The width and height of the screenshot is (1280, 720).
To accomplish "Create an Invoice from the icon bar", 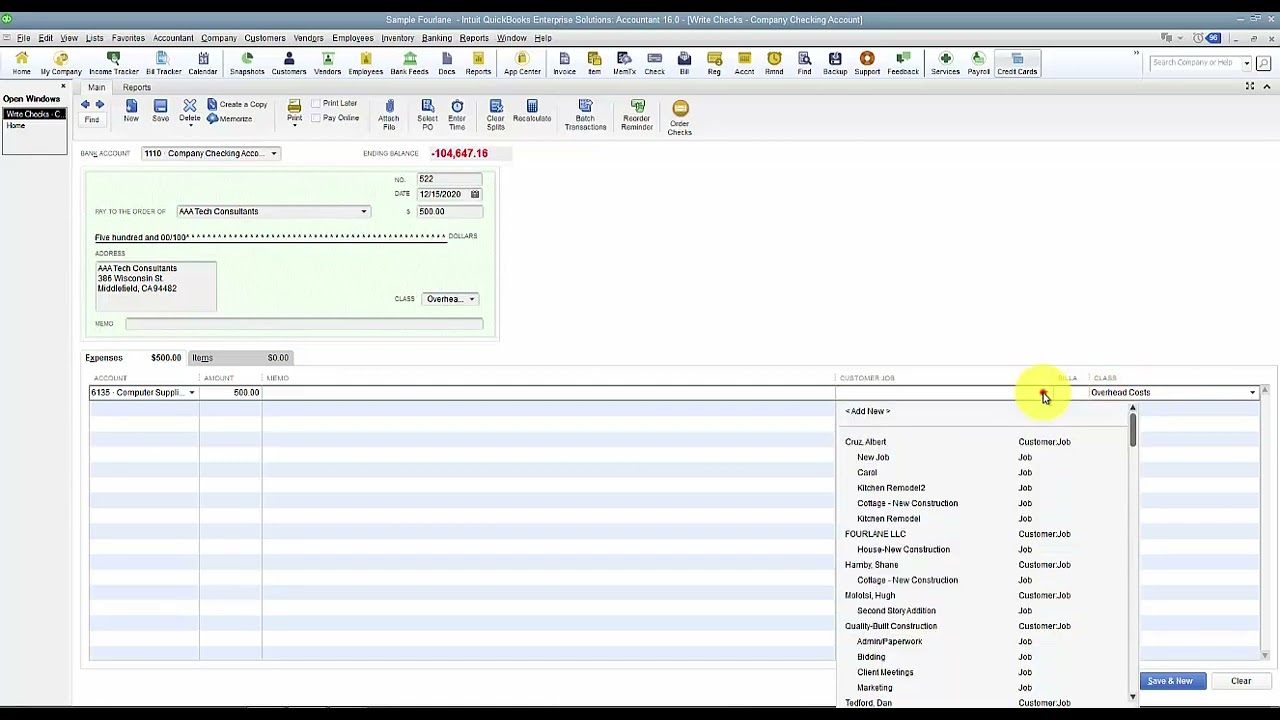I will tap(564, 64).
